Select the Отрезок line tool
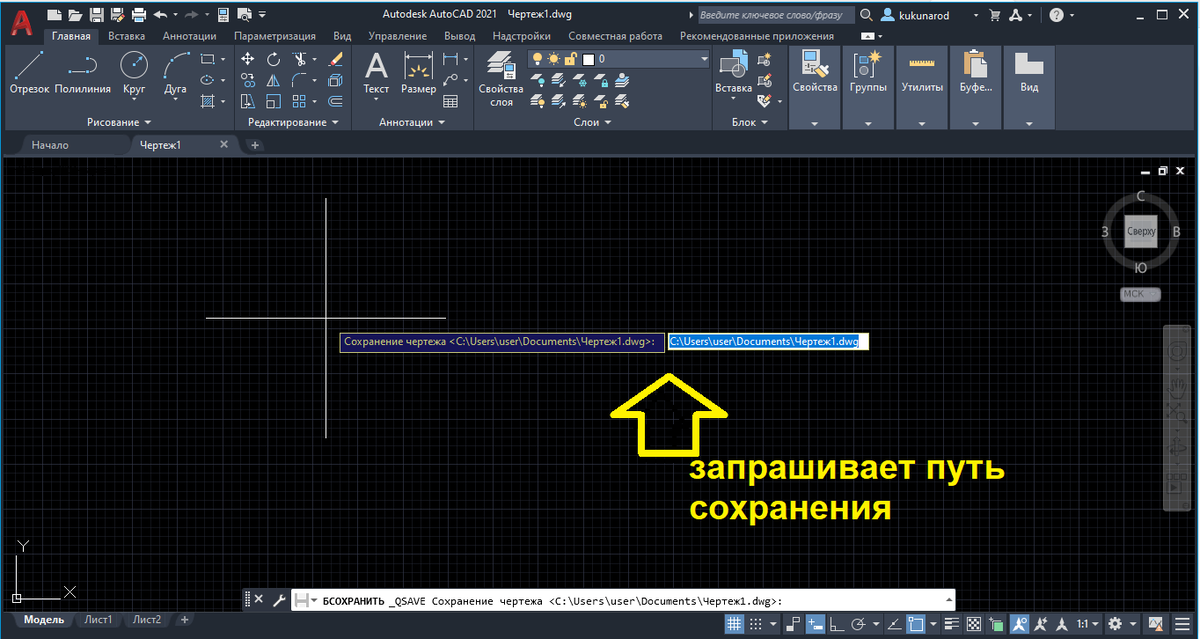Viewport: 1200px width, 639px height. point(29,72)
